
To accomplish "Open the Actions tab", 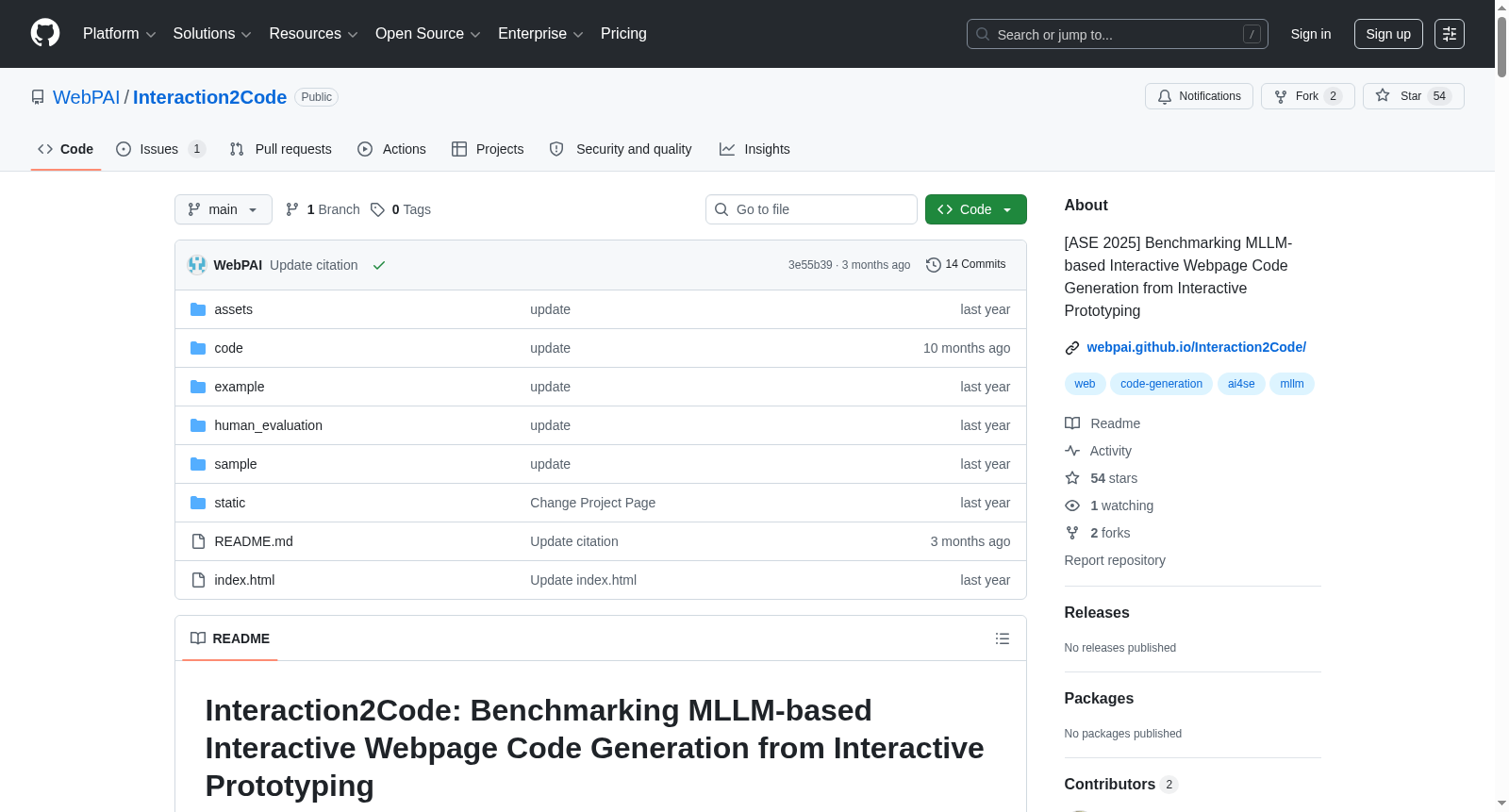I will [391, 149].
